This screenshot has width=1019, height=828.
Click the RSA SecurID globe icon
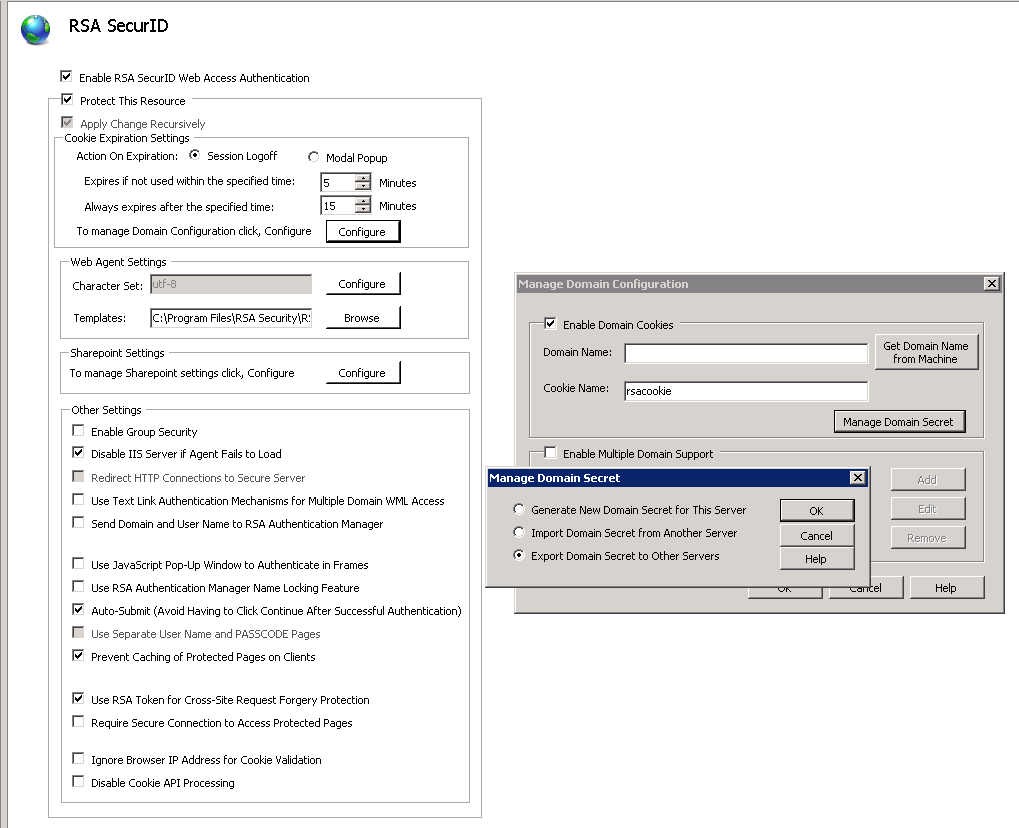tap(36, 29)
